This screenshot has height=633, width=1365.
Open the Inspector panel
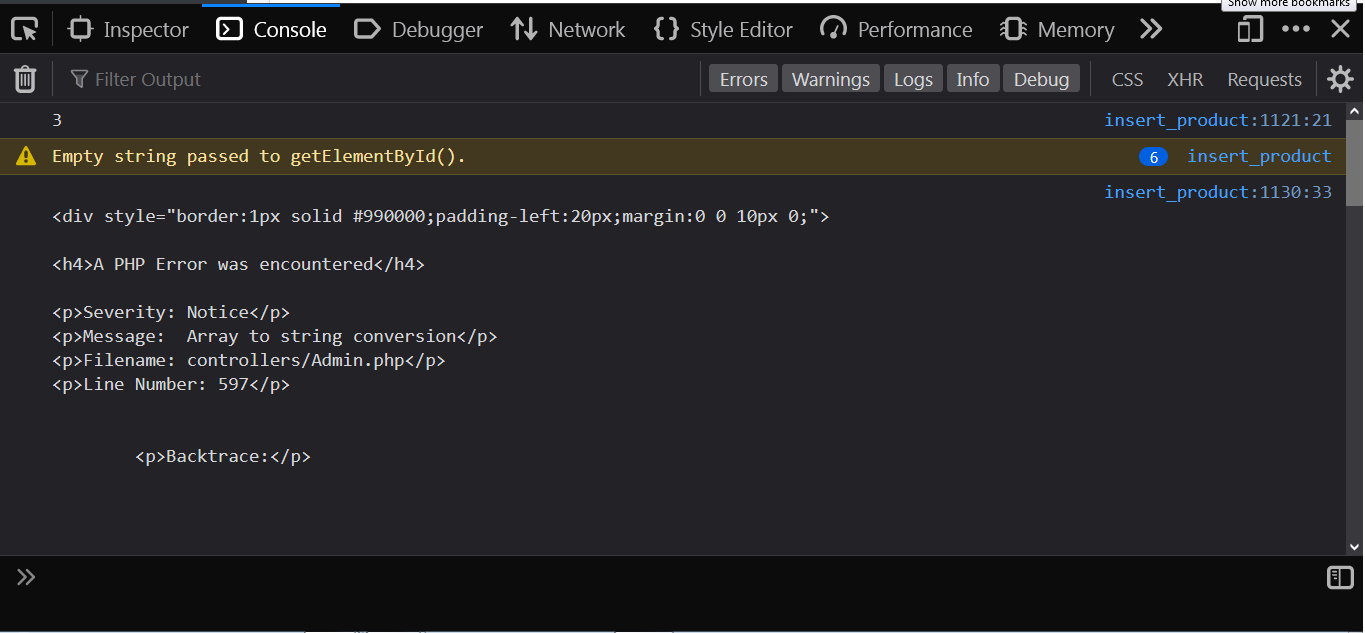[129, 30]
